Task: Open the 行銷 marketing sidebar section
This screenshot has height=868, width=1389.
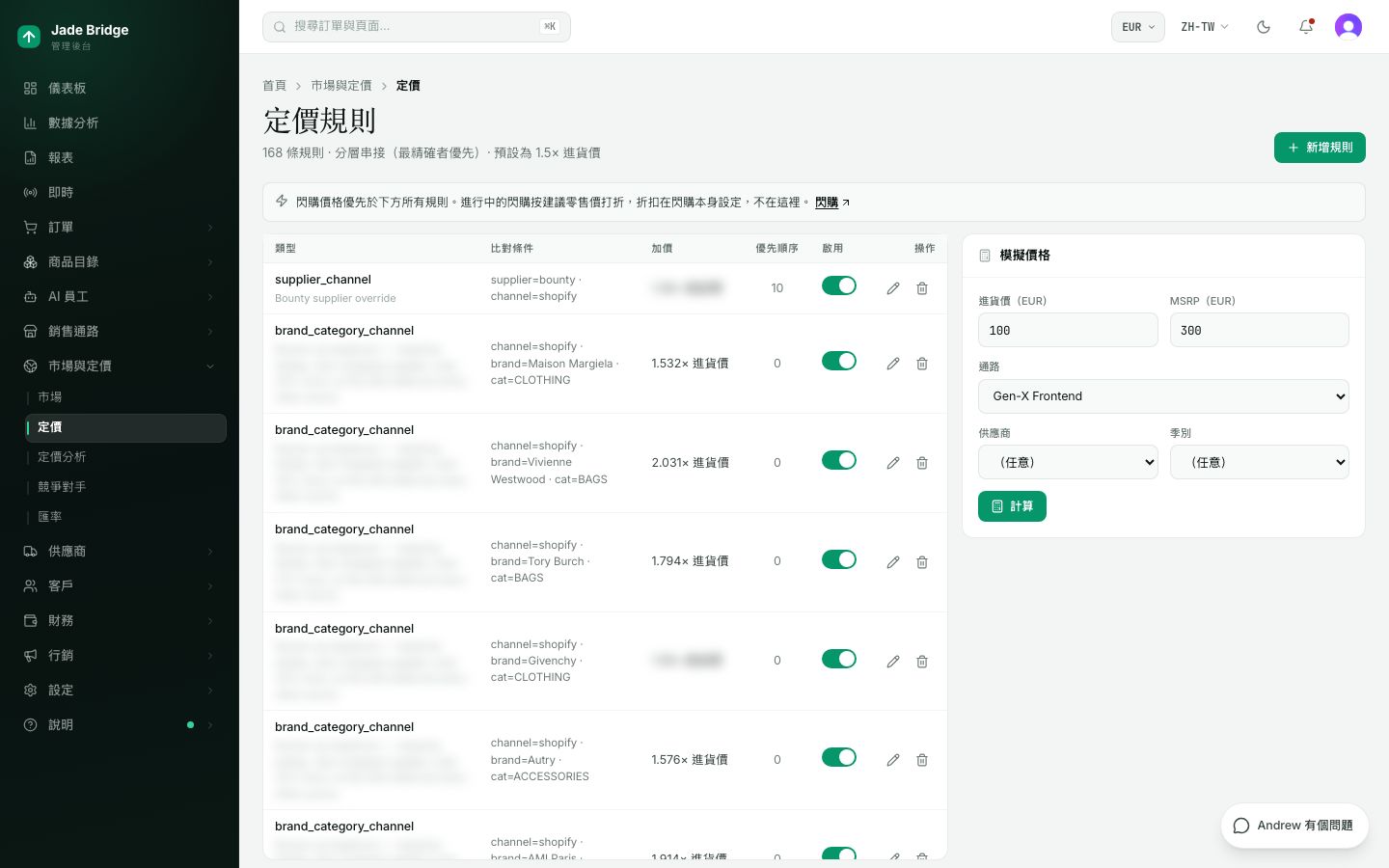Action: click(x=120, y=655)
